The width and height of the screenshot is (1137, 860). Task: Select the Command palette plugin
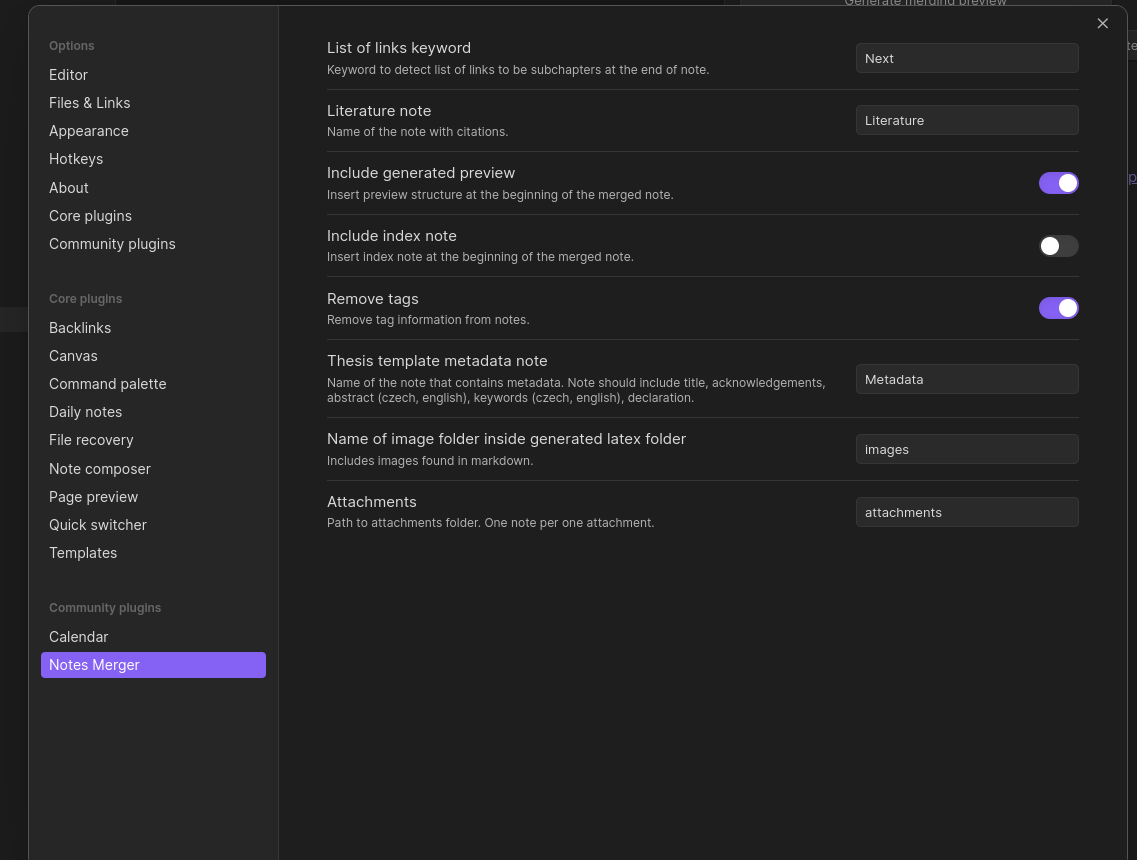(107, 383)
